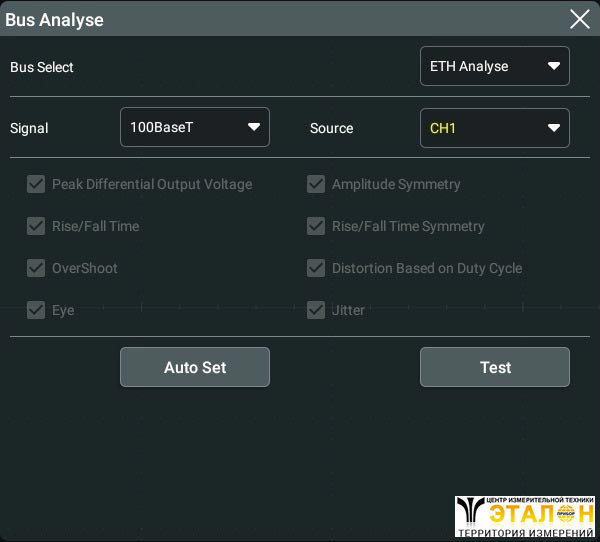
Task: Click the Signal label text
Action: tap(29, 128)
